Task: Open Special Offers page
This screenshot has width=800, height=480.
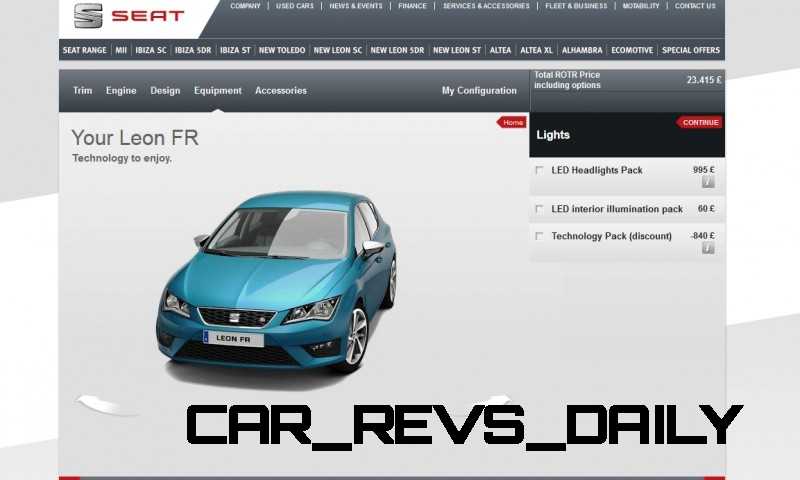Action: pyautogui.click(x=691, y=50)
